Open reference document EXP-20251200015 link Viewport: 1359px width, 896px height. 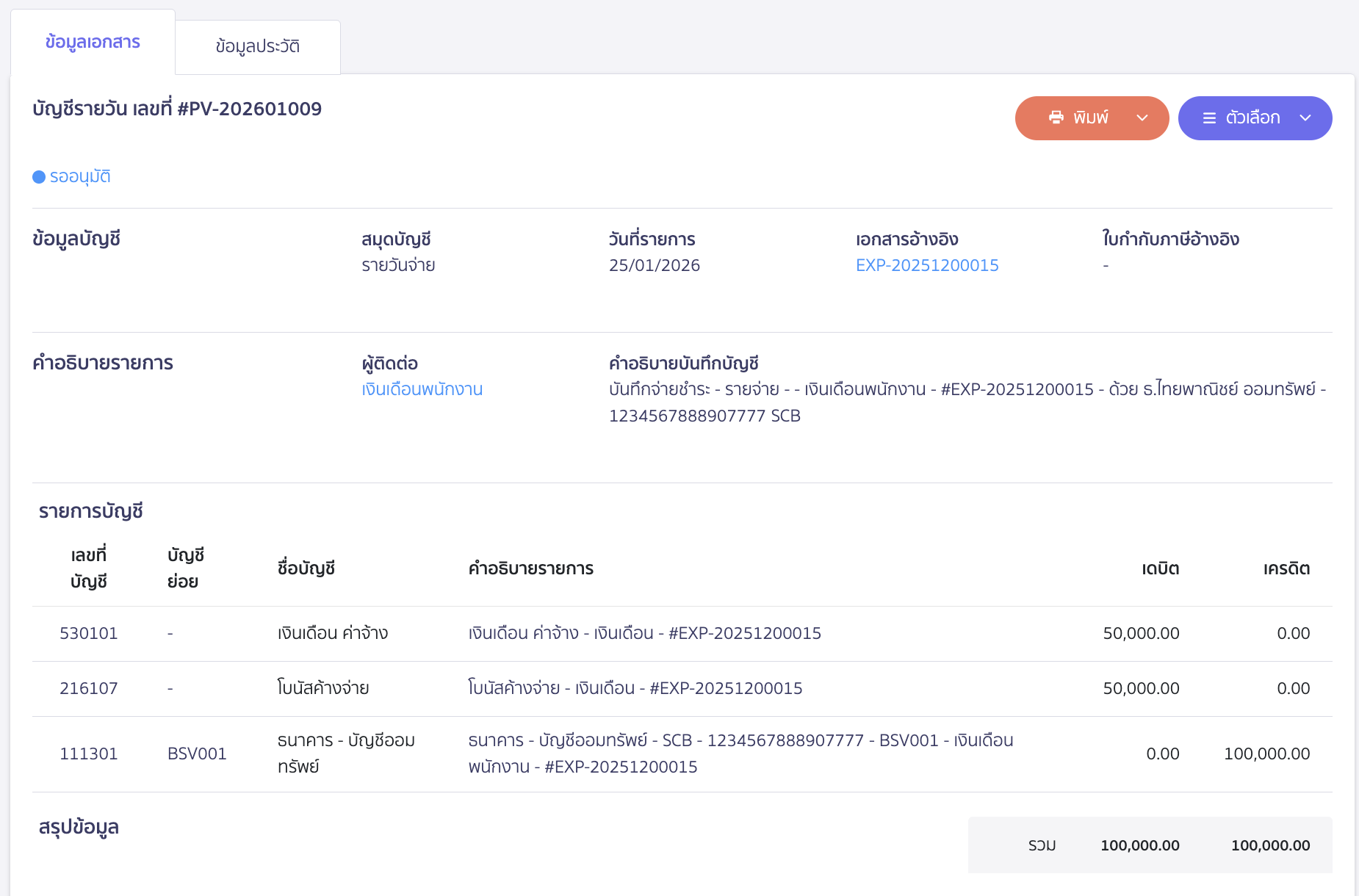926,265
